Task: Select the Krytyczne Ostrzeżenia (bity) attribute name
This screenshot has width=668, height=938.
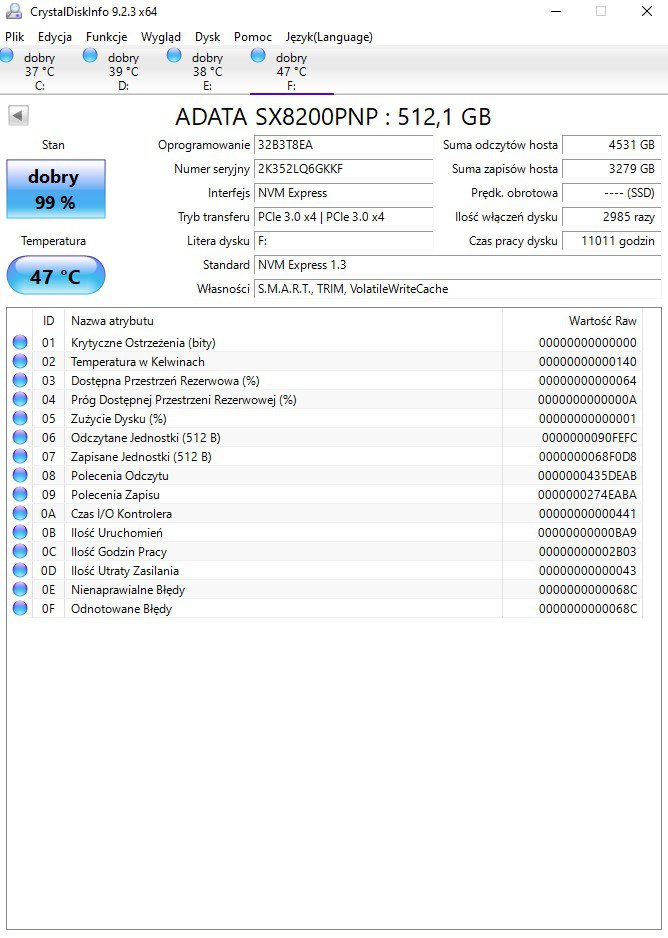Action: (143, 343)
